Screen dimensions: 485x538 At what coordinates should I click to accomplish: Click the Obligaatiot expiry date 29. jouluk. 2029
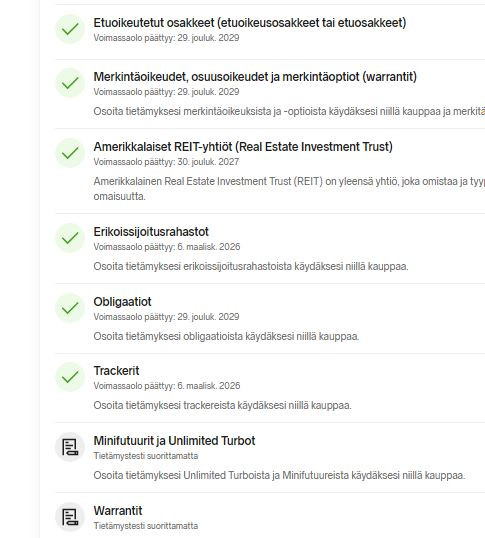tap(208, 317)
